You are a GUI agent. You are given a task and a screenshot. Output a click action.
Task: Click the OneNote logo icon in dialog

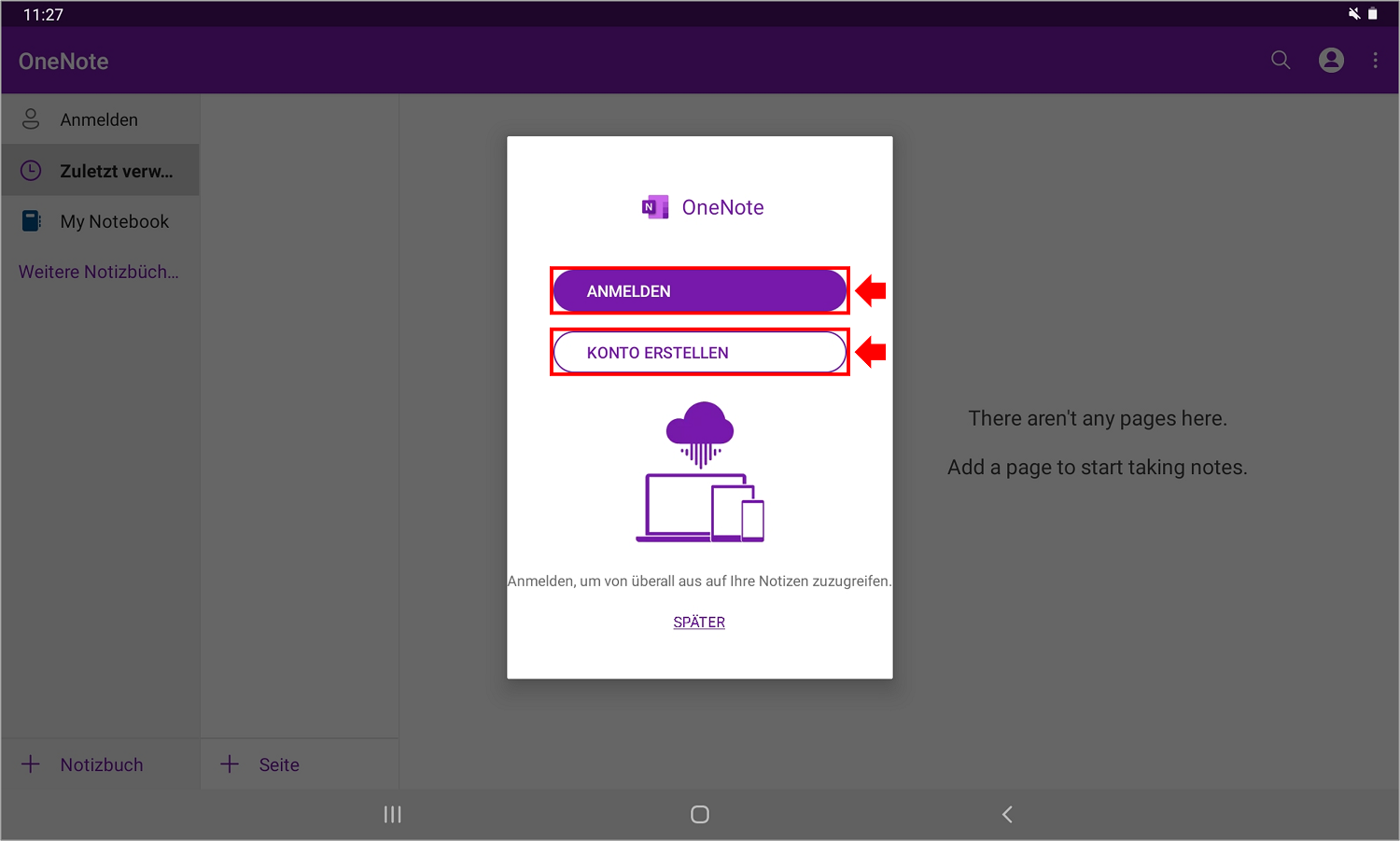655,207
